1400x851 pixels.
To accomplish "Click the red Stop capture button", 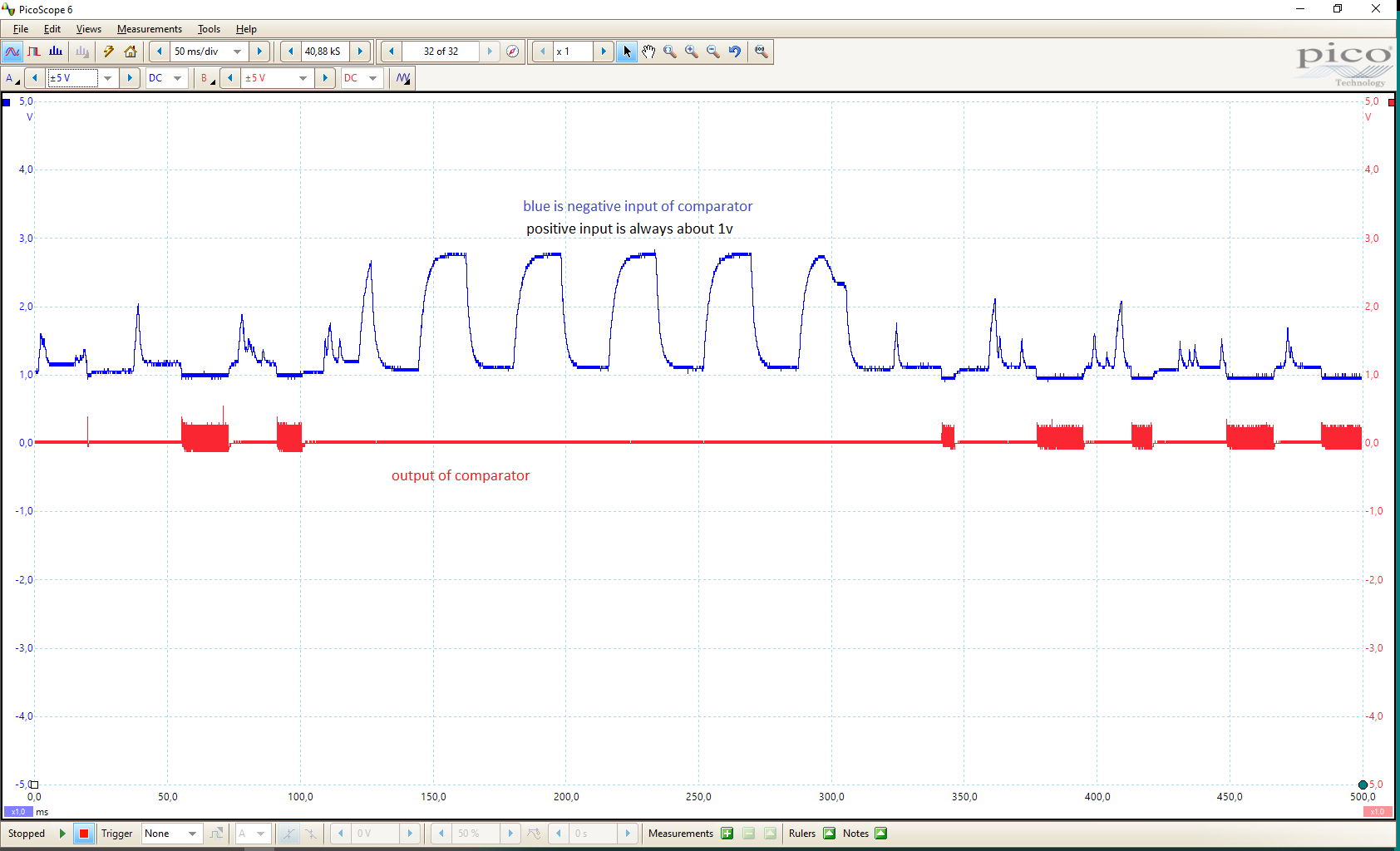I will pyautogui.click(x=84, y=834).
